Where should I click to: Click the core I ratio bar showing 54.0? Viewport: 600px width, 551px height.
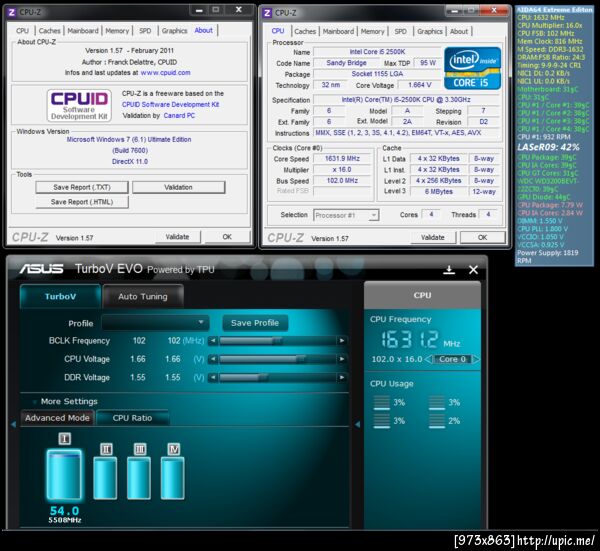[x=64, y=474]
